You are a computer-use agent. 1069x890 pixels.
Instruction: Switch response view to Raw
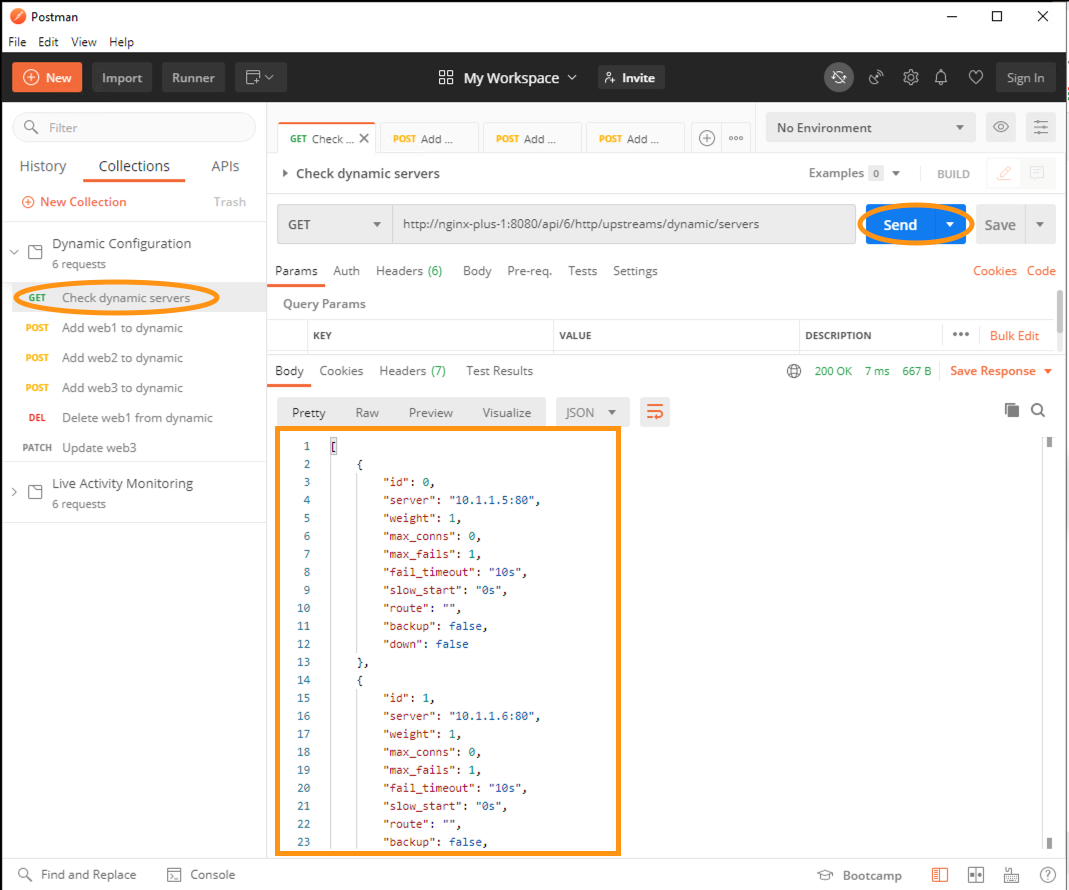click(367, 413)
